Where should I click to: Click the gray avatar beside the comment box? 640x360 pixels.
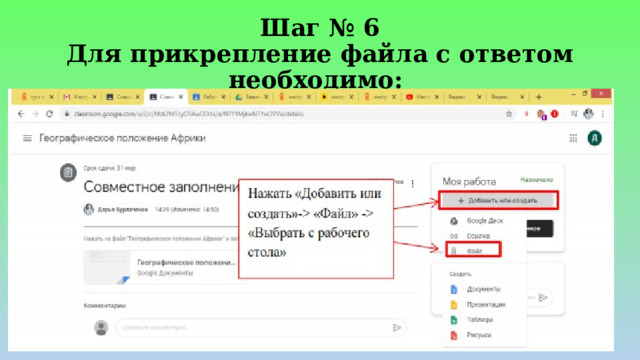coord(101,327)
